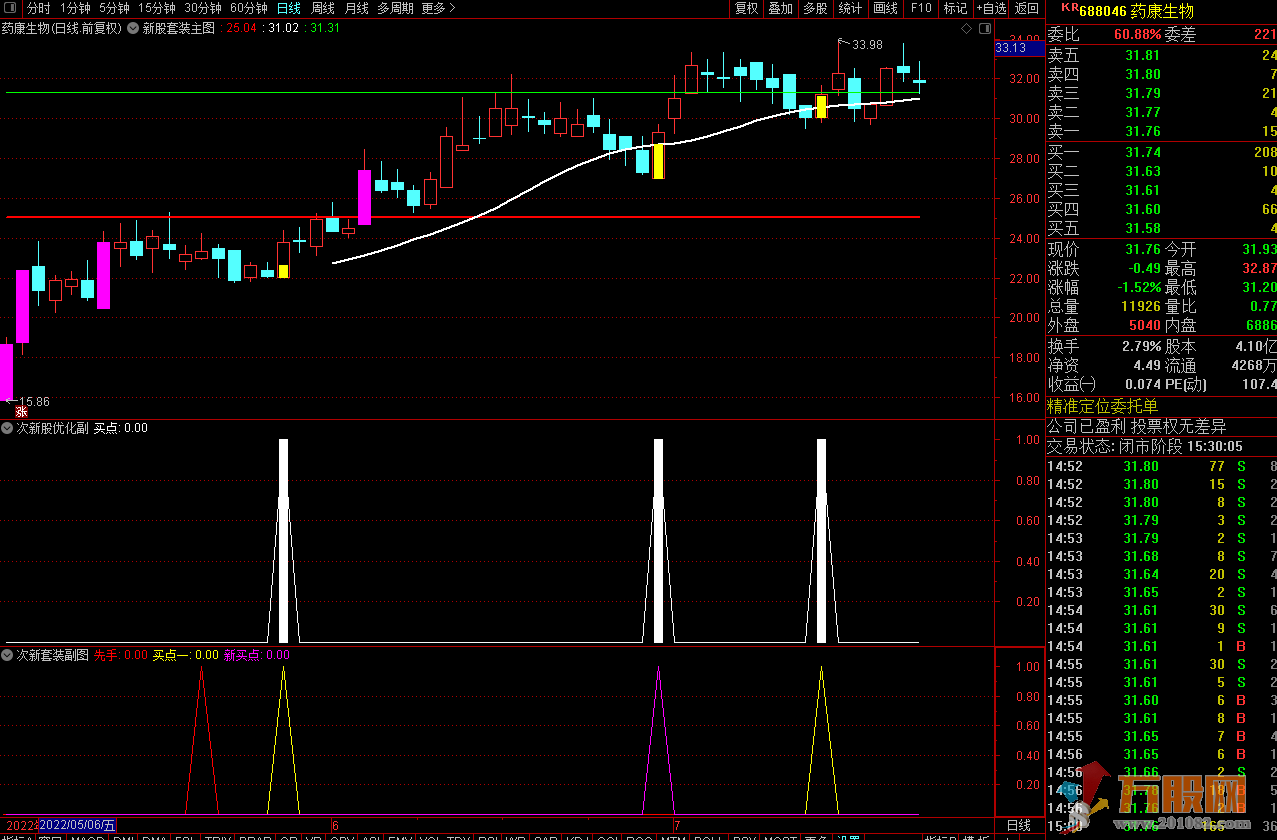Select the 买一 bid row at 31.74
The height and width of the screenshot is (840, 1277).
tap(1162, 152)
